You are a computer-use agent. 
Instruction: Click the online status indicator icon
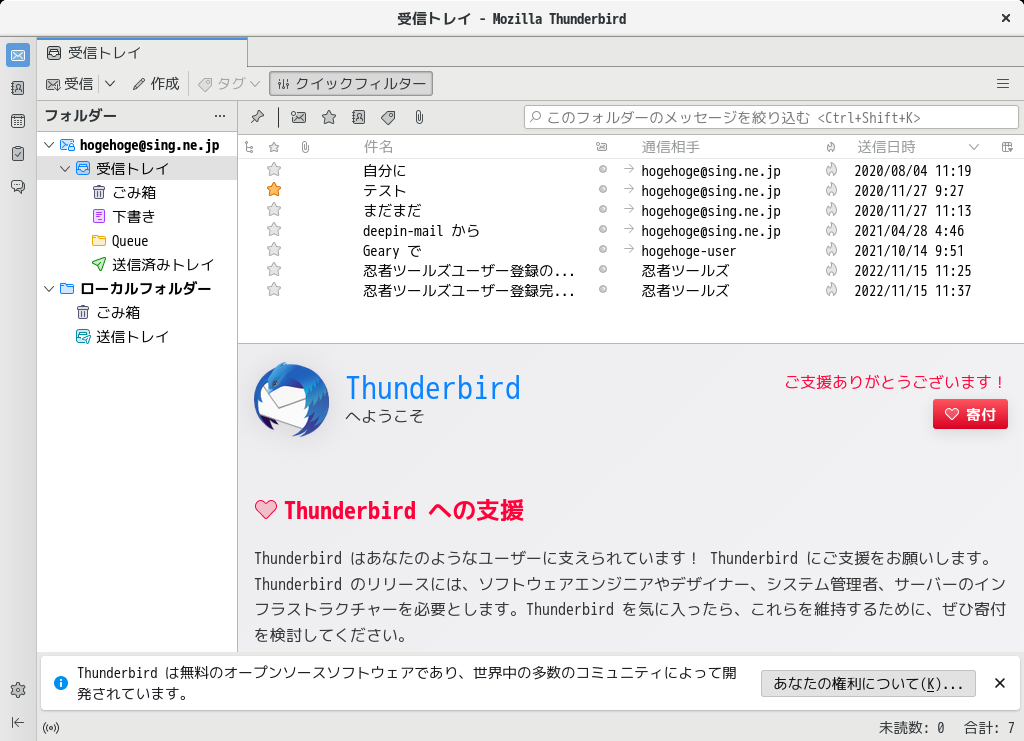[x=51, y=728]
